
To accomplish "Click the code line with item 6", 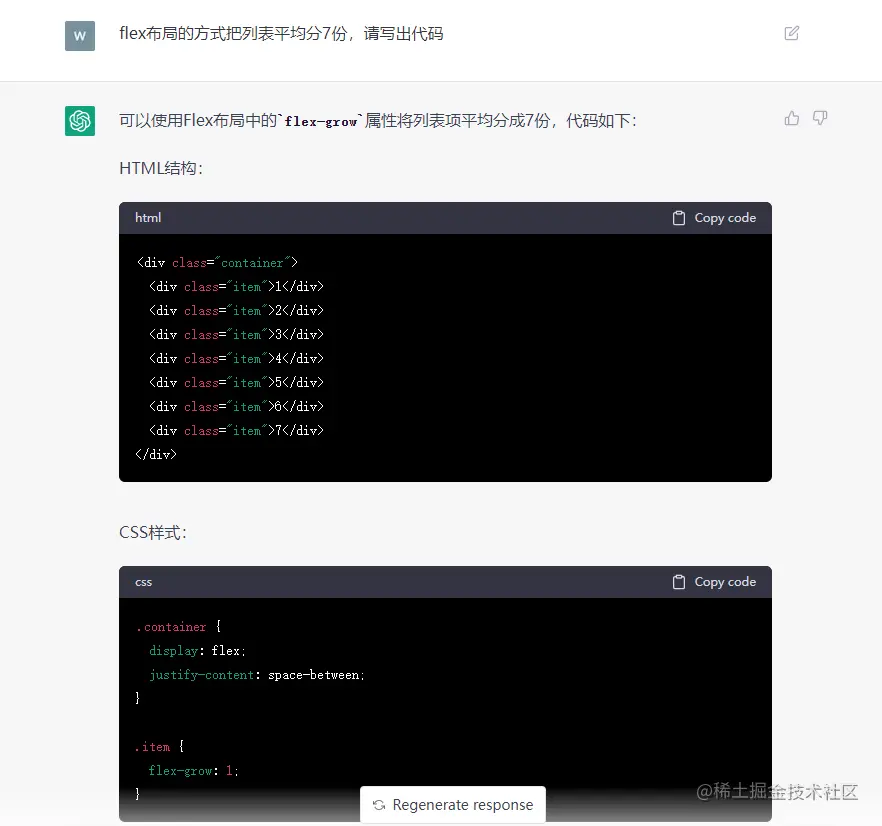I will pos(236,406).
